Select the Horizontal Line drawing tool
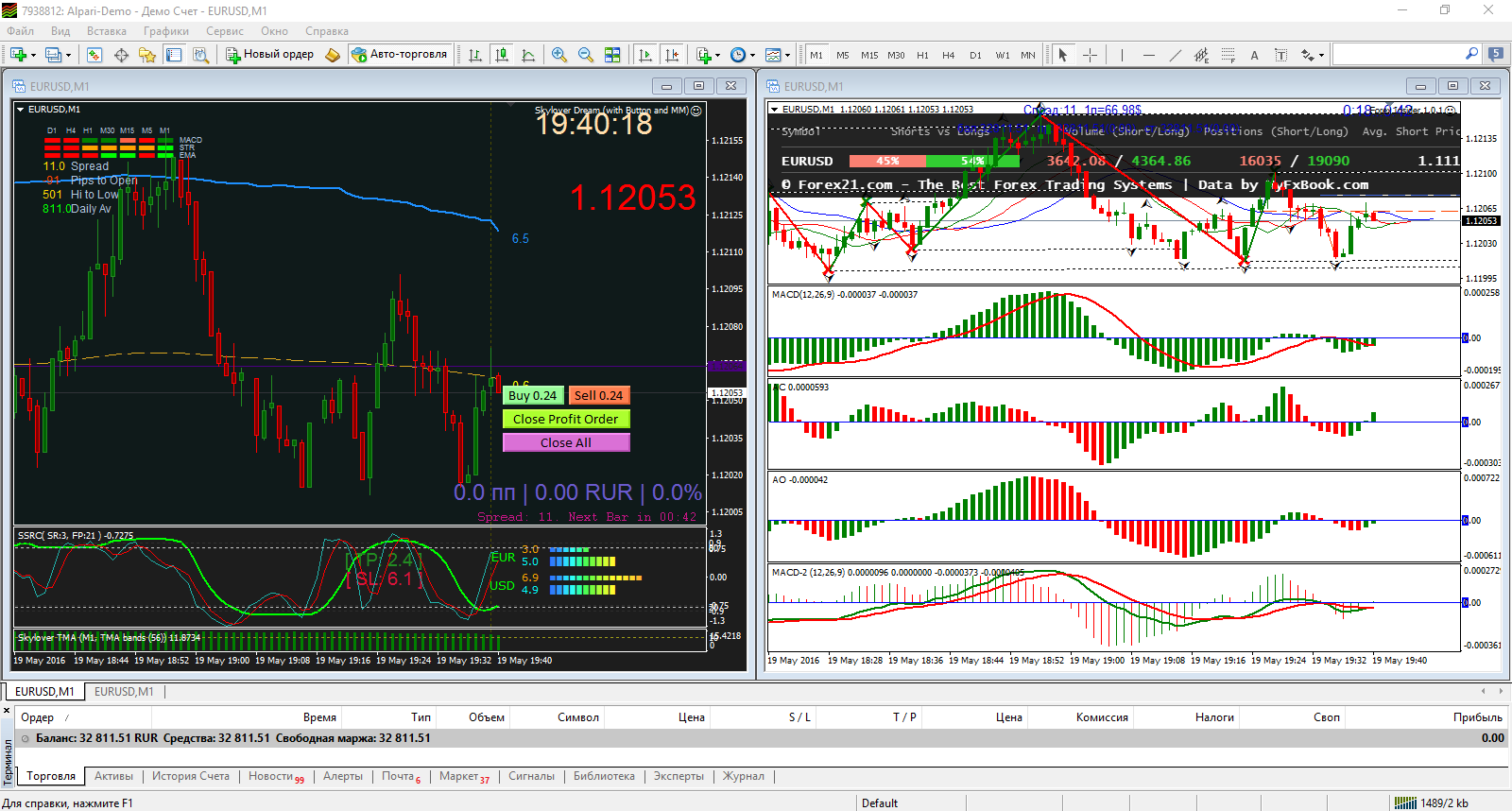 point(1148,55)
